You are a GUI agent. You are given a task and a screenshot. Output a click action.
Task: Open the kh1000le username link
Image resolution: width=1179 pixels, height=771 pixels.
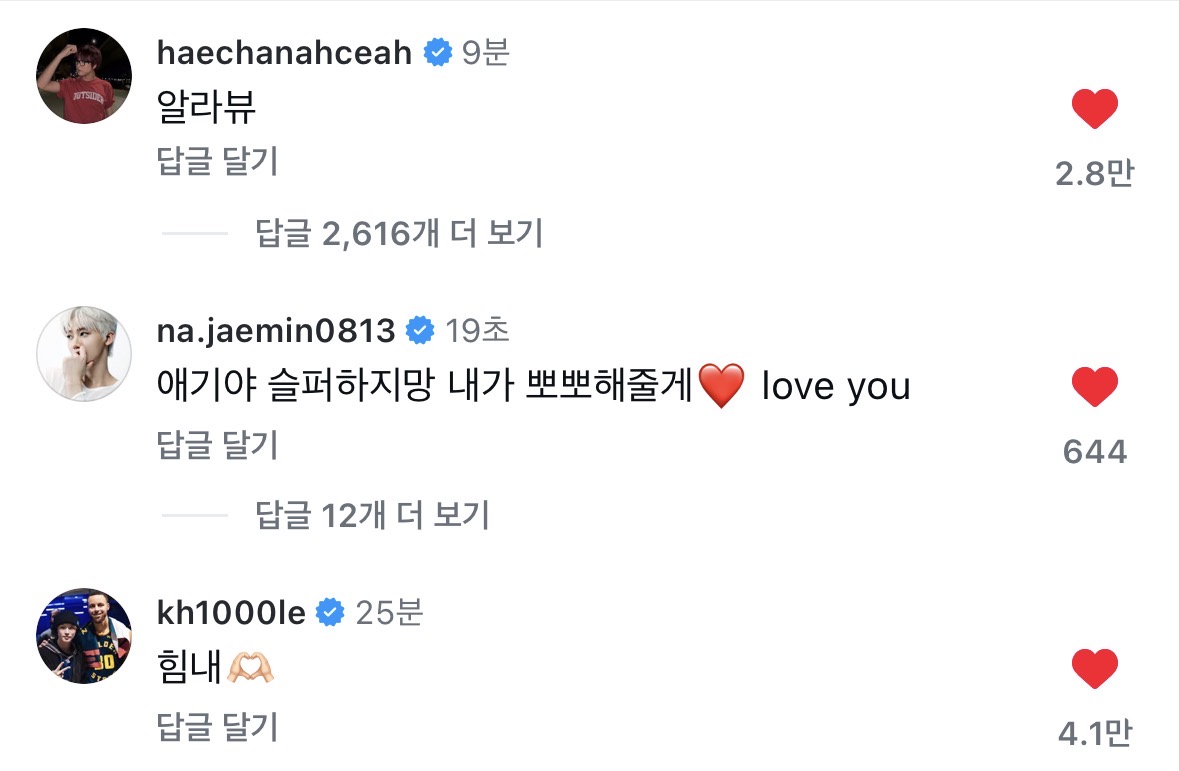click(x=231, y=612)
